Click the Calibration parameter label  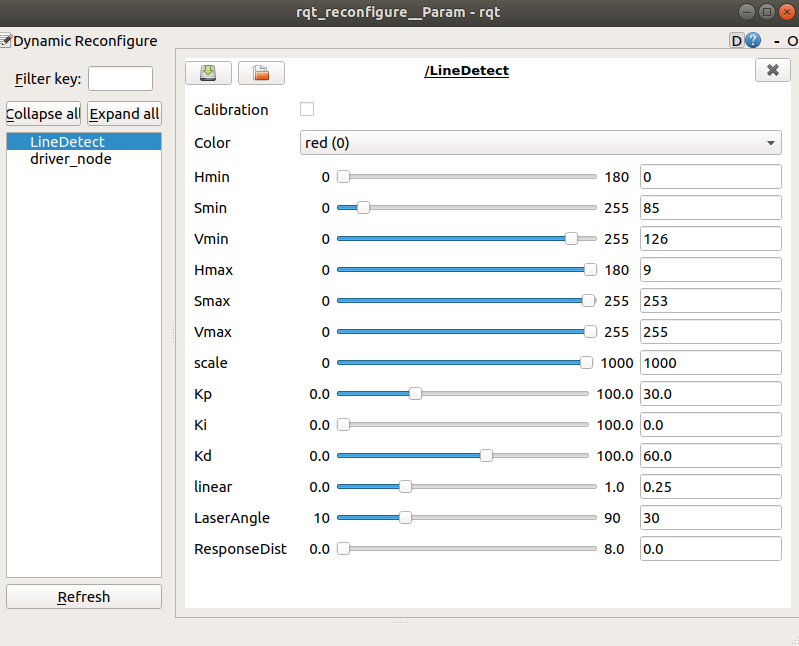click(x=231, y=110)
